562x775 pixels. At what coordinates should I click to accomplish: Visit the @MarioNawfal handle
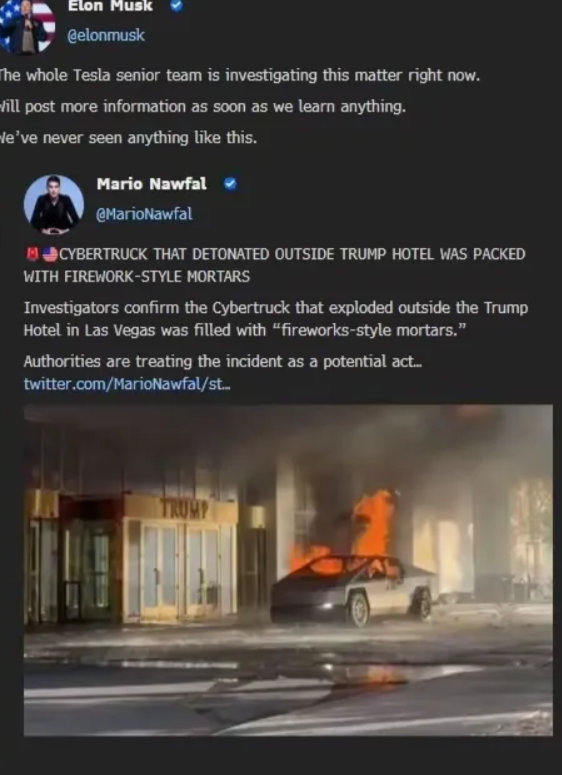(144, 215)
